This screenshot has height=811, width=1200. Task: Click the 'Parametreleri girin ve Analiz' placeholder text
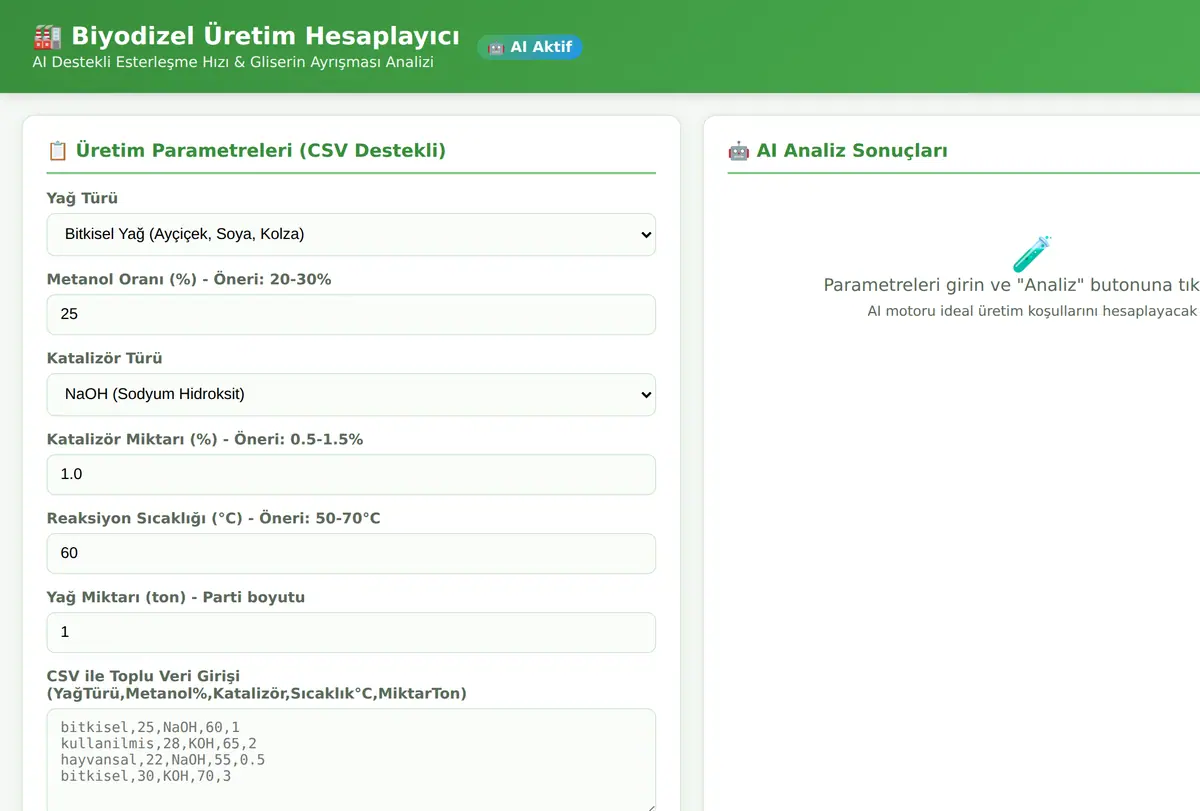point(1011,285)
